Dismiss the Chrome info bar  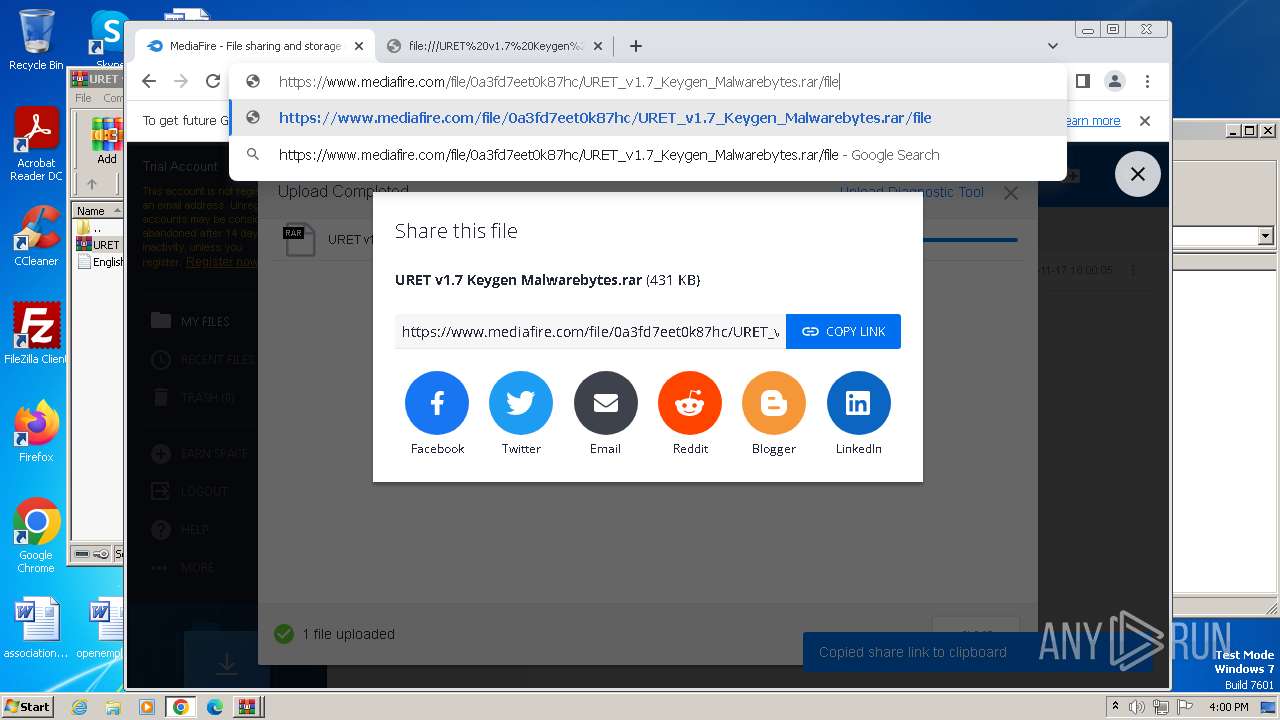tap(1145, 121)
